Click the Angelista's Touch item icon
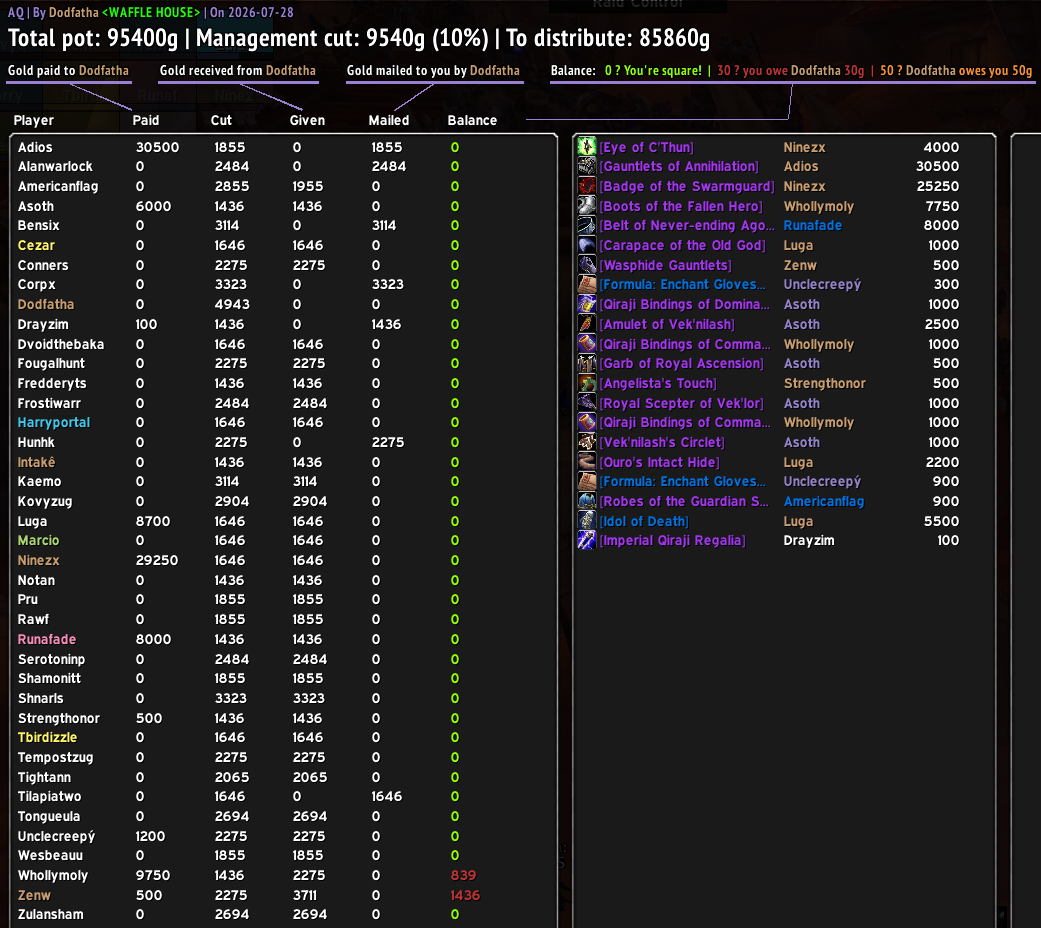The width and height of the screenshot is (1041, 928). [x=587, y=383]
